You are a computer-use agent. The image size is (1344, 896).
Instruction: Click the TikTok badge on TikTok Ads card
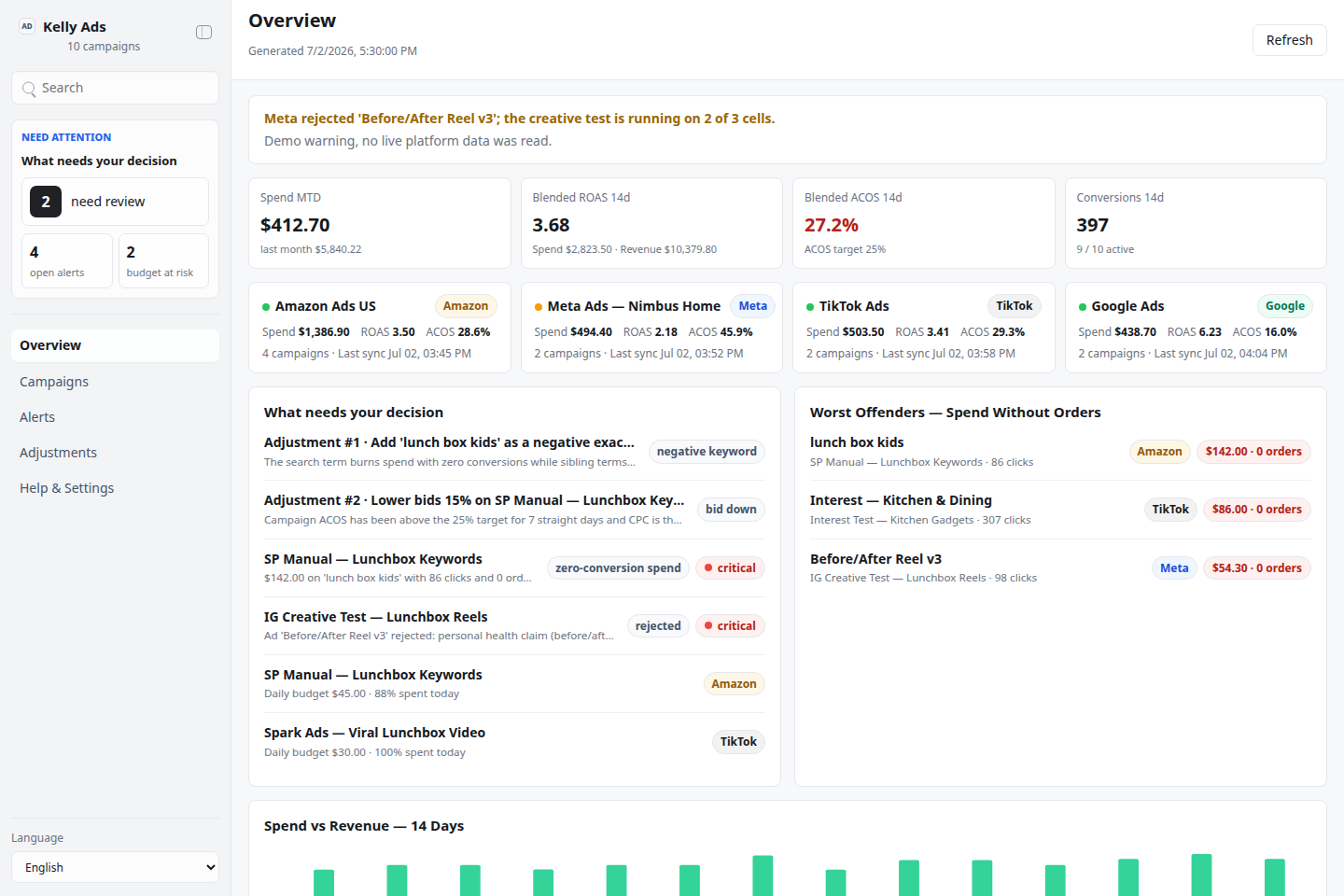(1015, 306)
